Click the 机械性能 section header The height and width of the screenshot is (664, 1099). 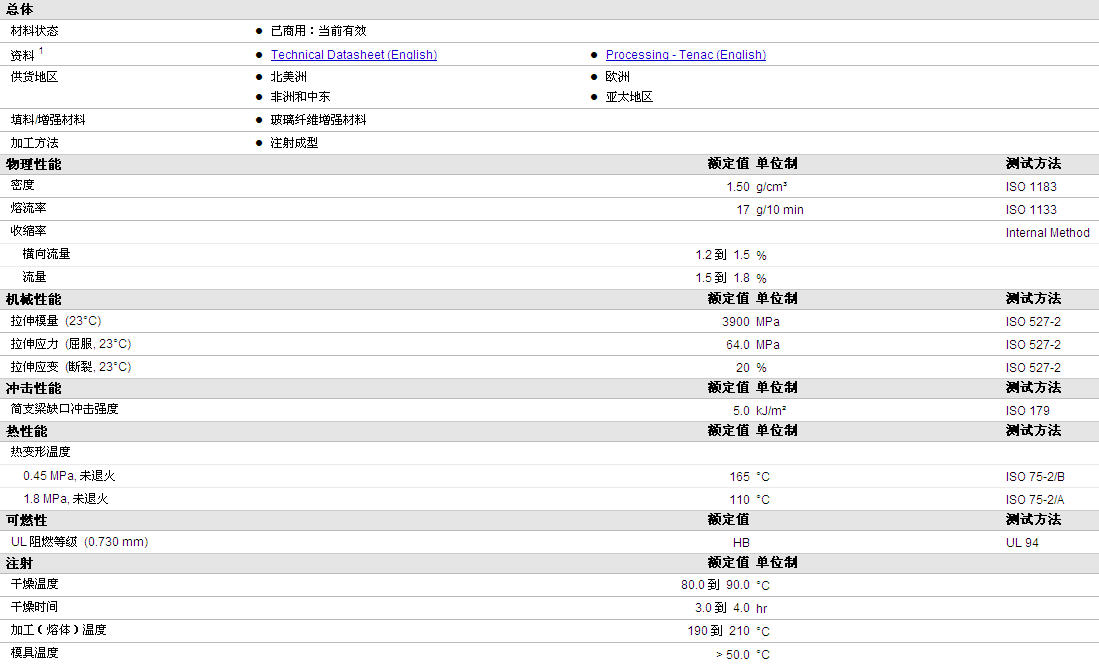point(34,299)
